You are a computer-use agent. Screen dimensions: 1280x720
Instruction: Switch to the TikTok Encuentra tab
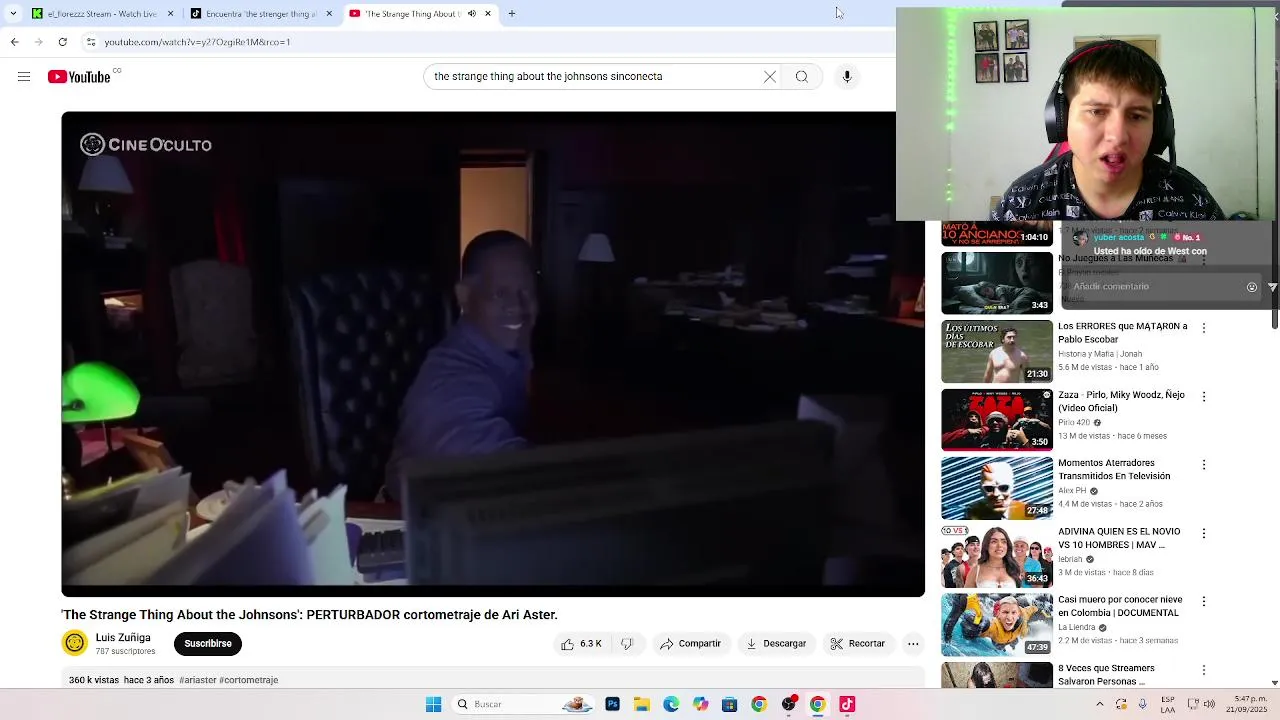pos(260,14)
